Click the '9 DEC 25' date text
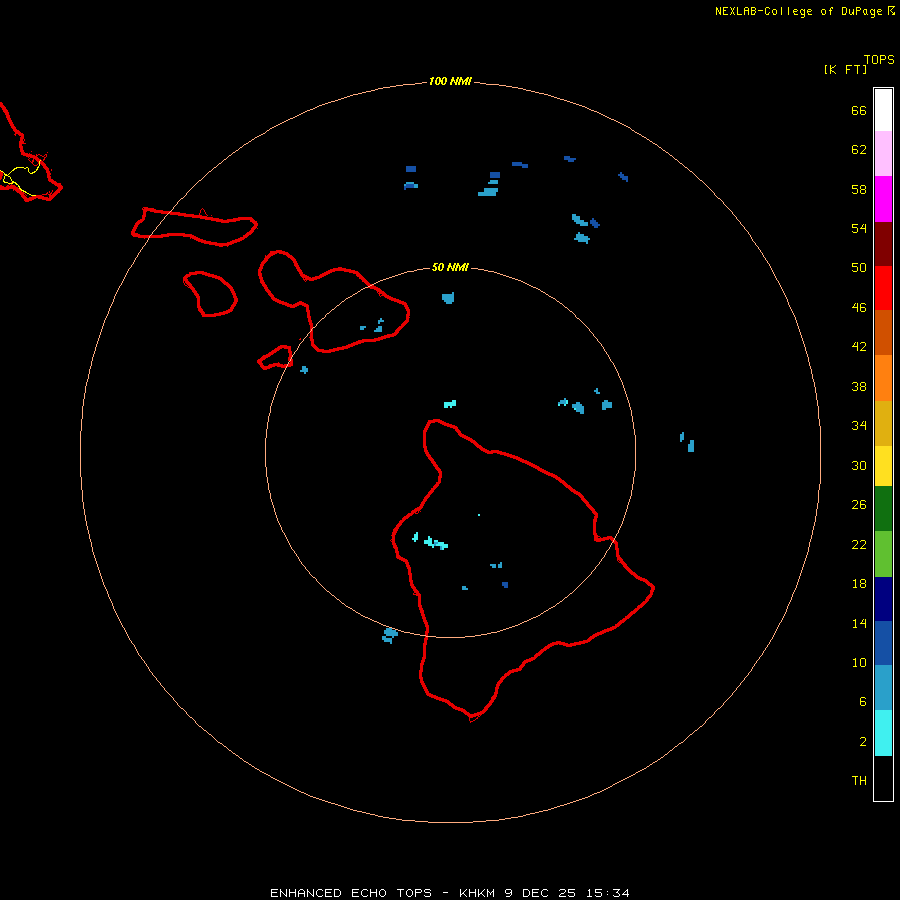The width and height of the screenshot is (900, 900). point(541,893)
